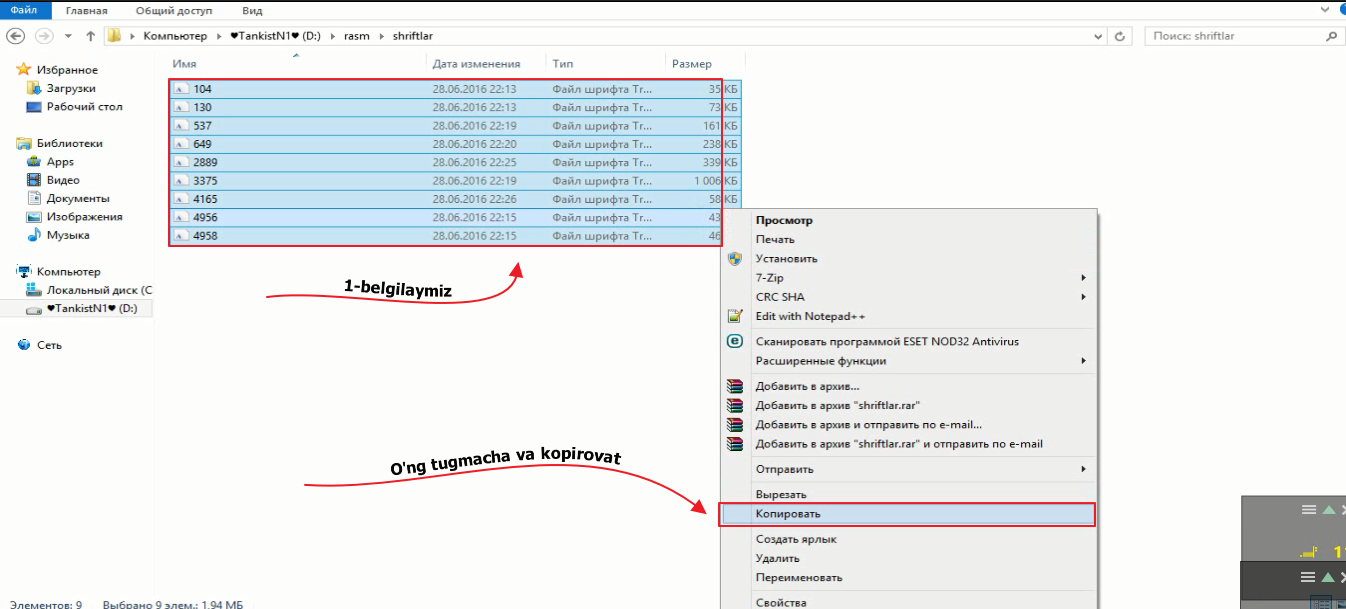This screenshot has width=1346, height=609.
Task: Choose Создать ярлык in context menu
Action: pos(909,540)
